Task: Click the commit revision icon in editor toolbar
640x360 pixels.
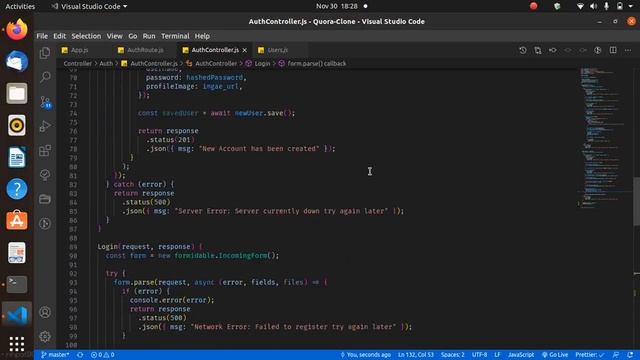Action: click(x=553, y=50)
